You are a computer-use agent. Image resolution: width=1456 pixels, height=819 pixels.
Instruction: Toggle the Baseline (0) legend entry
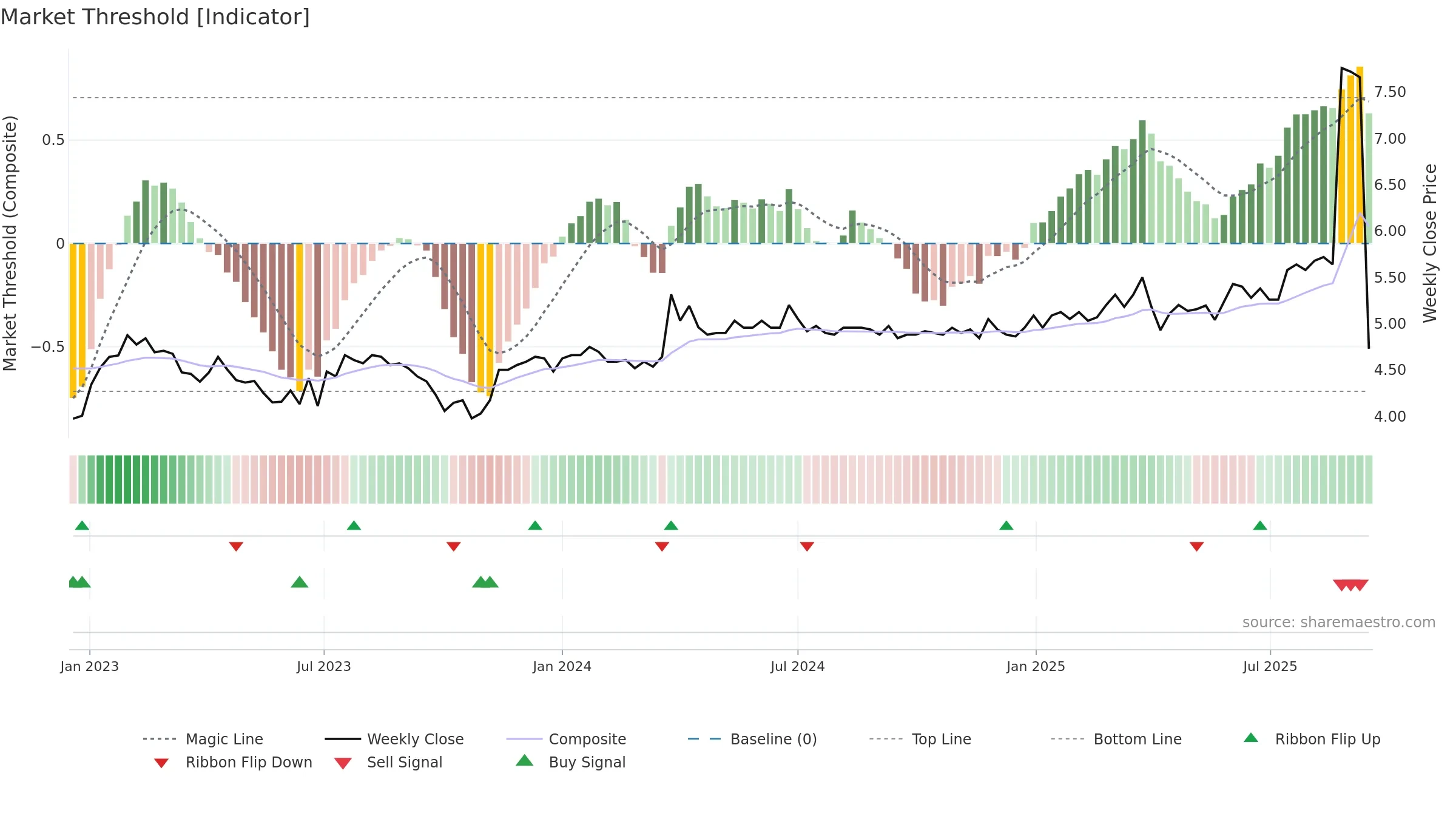click(x=752, y=739)
